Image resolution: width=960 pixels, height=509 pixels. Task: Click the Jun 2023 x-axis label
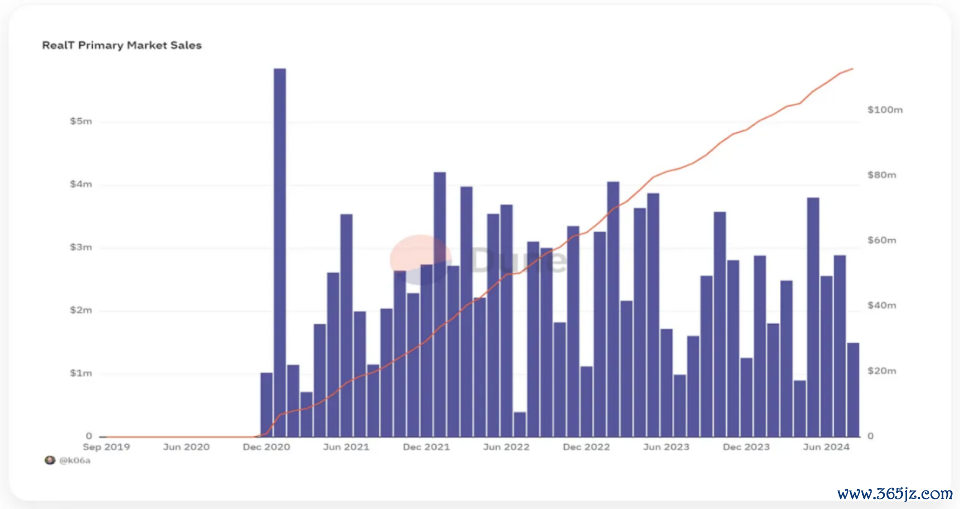[666, 447]
